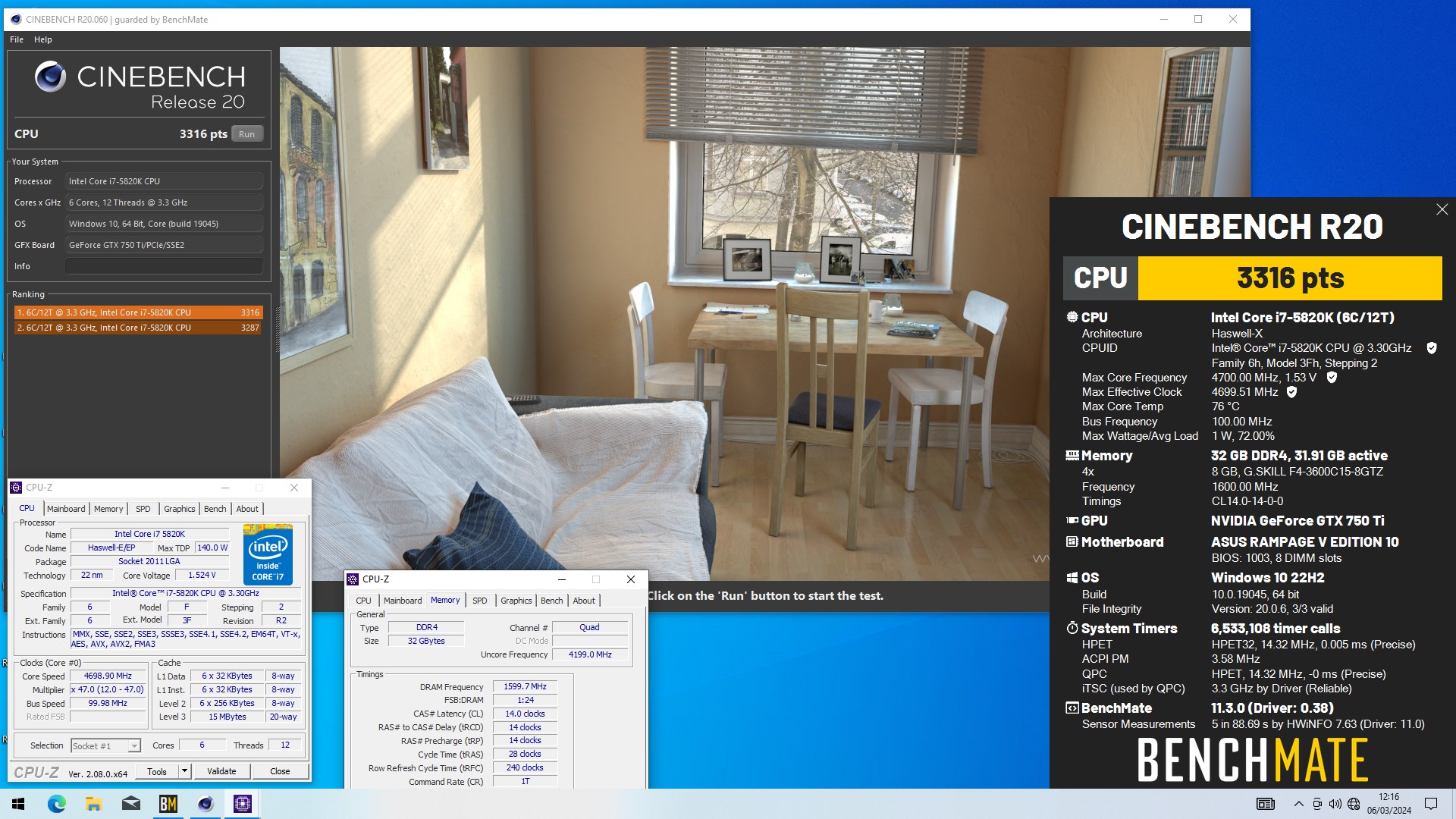The width and height of the screenshot is (1456, 819).
Task: Click the GFX Board GeForce GTX 750 Ti field
Action: click(x=164, y=245)
